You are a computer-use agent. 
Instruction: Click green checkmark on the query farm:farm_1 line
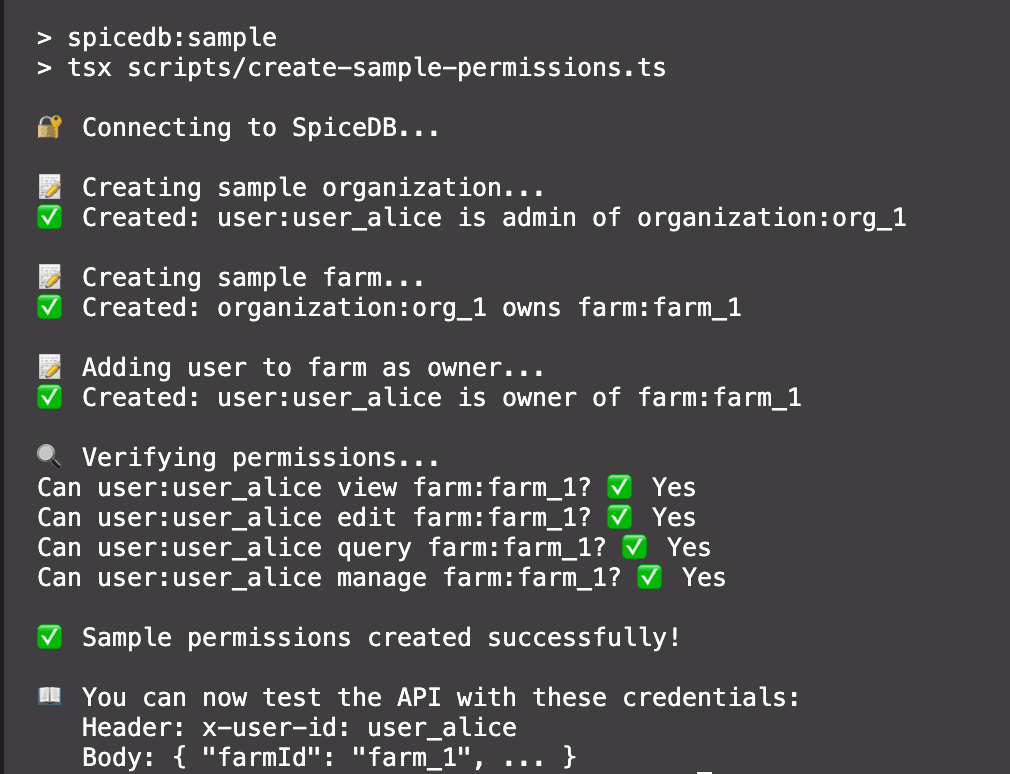(x=635, y=547)
